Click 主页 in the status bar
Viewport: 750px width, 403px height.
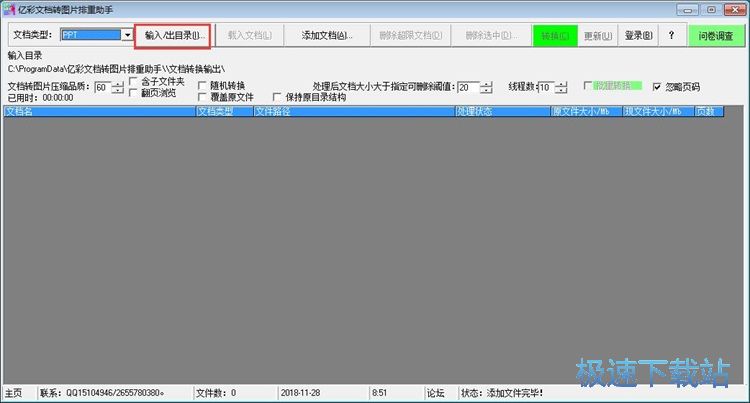pyautogui.click(x=13, y=393)
